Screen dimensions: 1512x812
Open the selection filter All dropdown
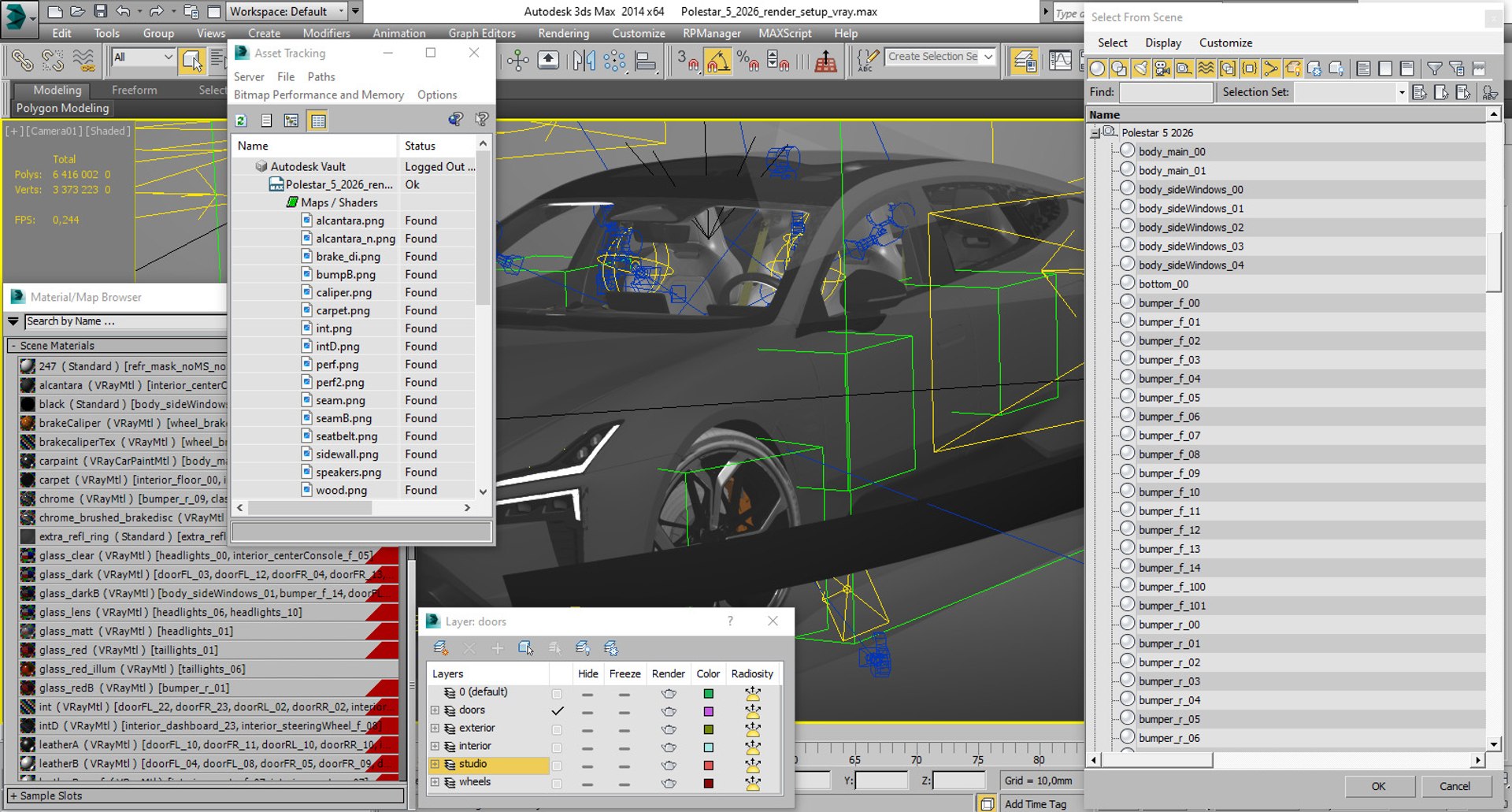(143, 57)
